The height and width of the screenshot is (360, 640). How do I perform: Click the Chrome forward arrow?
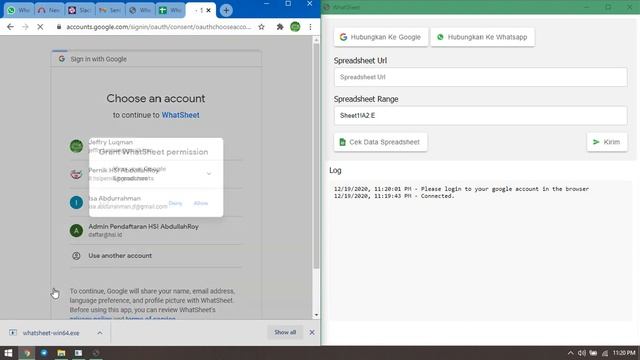25,27
